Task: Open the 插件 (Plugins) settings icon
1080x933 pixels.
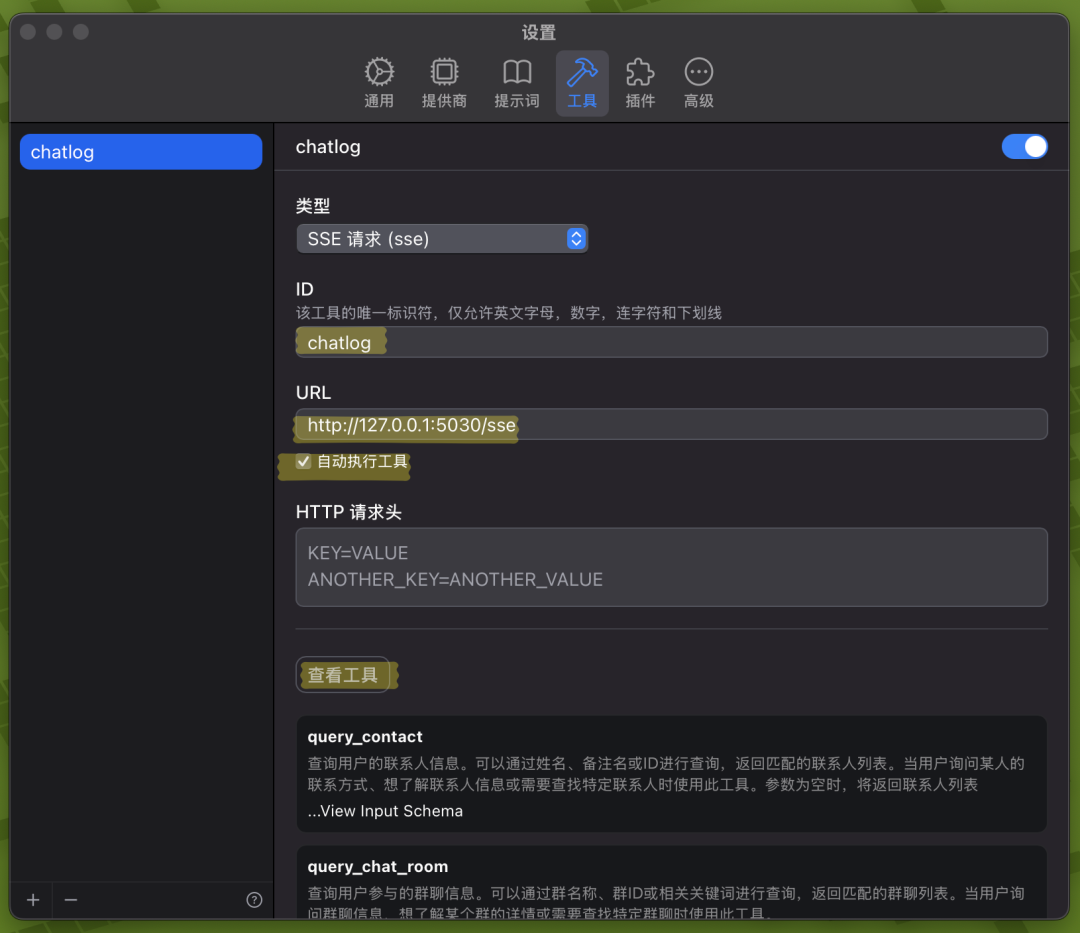Action: [639, 82]
